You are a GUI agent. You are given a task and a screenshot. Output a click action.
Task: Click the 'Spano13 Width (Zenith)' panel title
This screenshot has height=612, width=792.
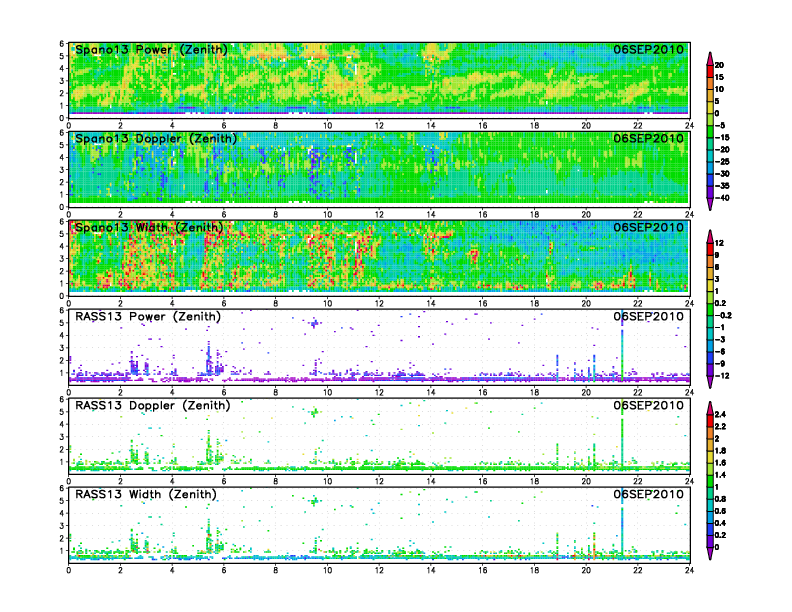pyautogui.click(x=149, y=228)
